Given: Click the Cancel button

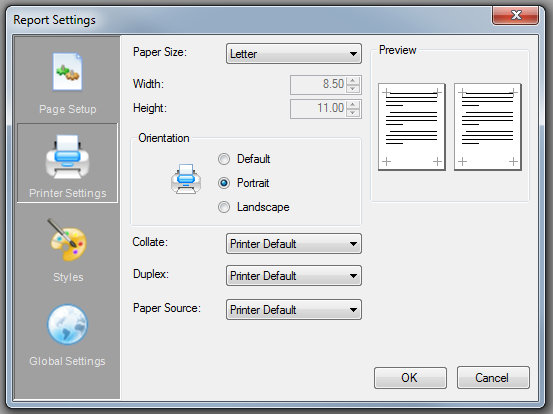Looking at the screenshot, I should 493,378.
